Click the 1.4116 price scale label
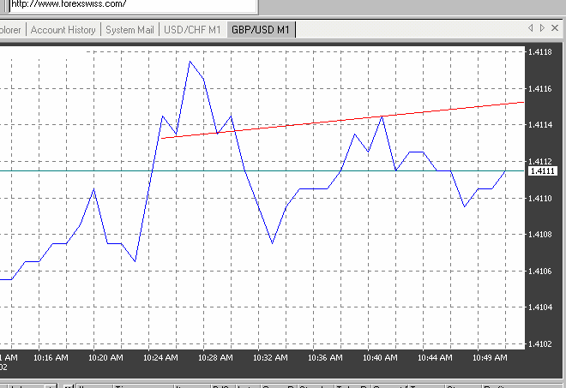Screen dimensions: 566x388 pos(540,89)
